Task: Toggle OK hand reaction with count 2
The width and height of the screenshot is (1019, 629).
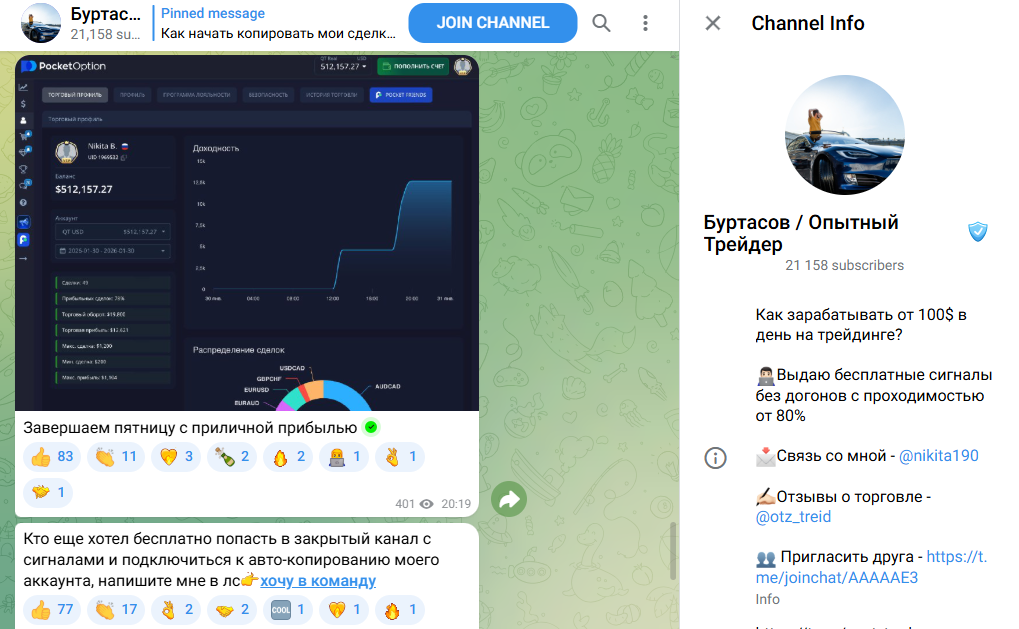Action: point(176,610)
